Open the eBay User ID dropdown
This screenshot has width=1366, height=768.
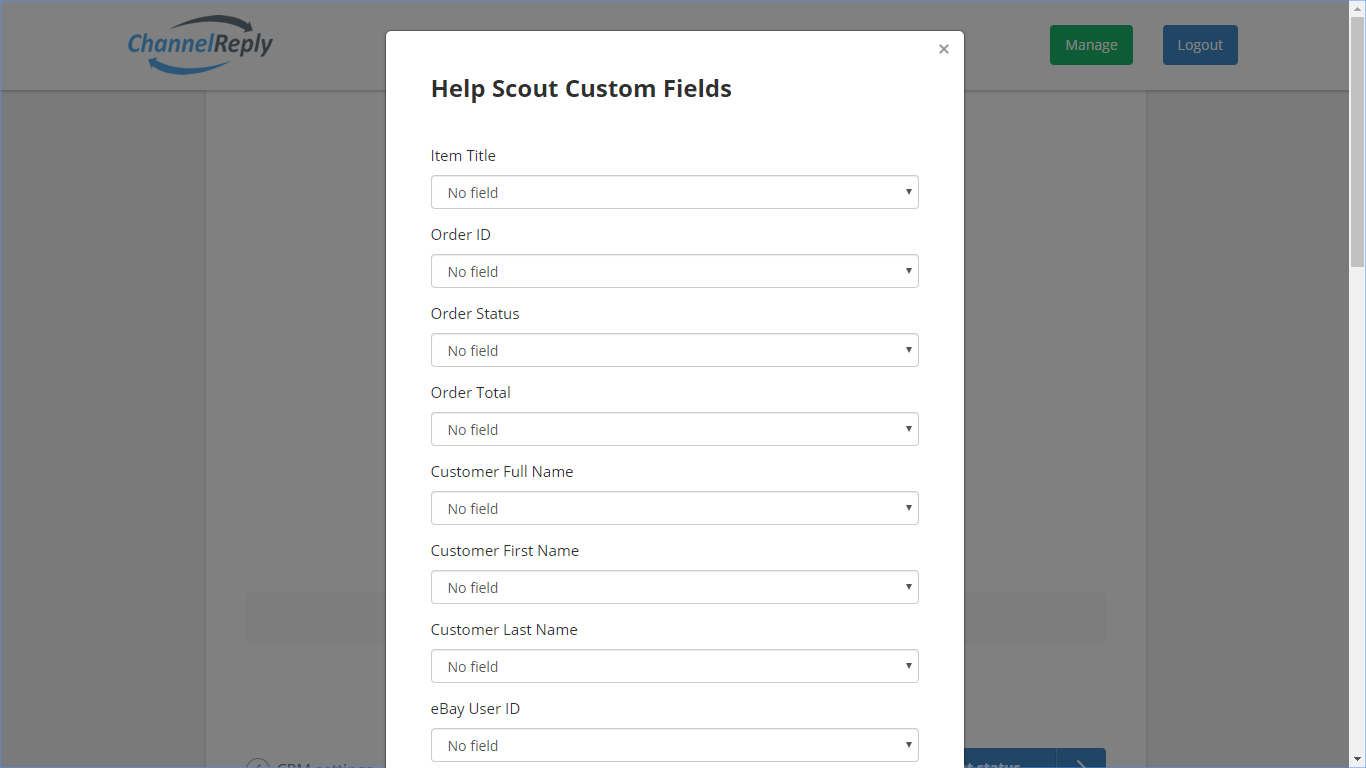click(x=675, y=745)
